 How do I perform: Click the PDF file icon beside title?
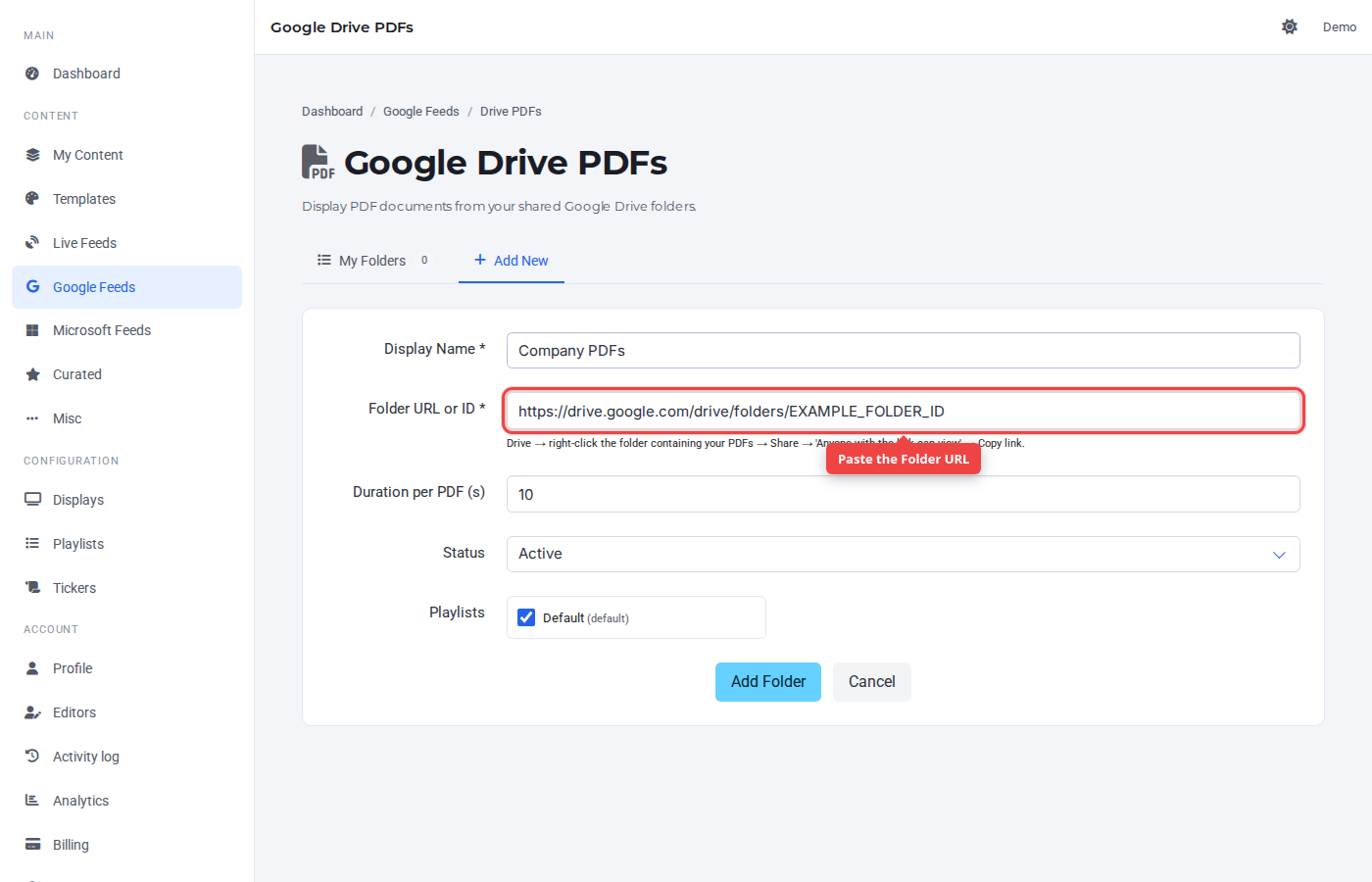click(318, 162)
